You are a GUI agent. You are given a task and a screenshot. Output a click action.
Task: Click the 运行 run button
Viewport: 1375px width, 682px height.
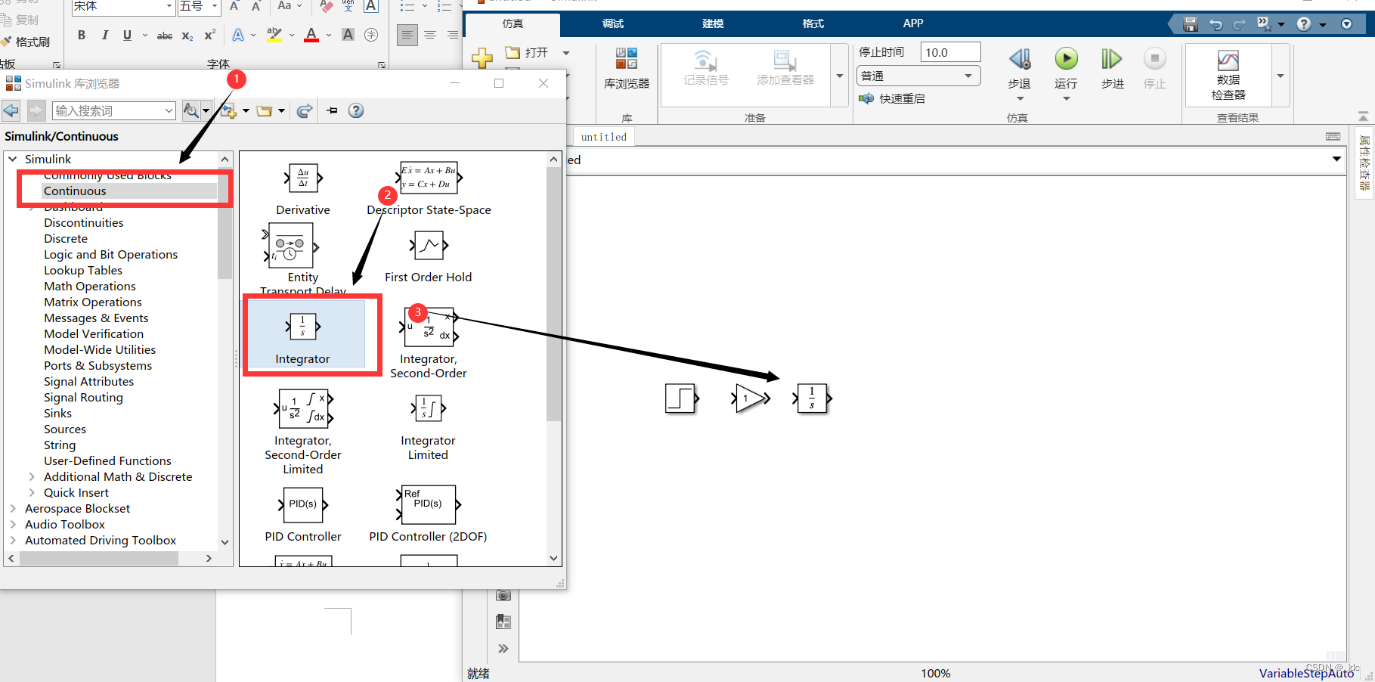[1066, 68]
